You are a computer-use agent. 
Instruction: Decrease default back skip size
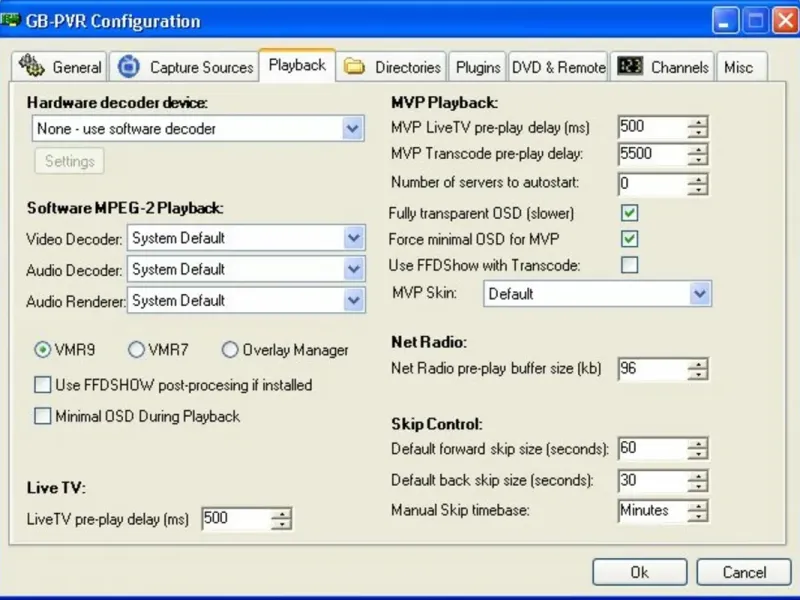pos(697,486)
